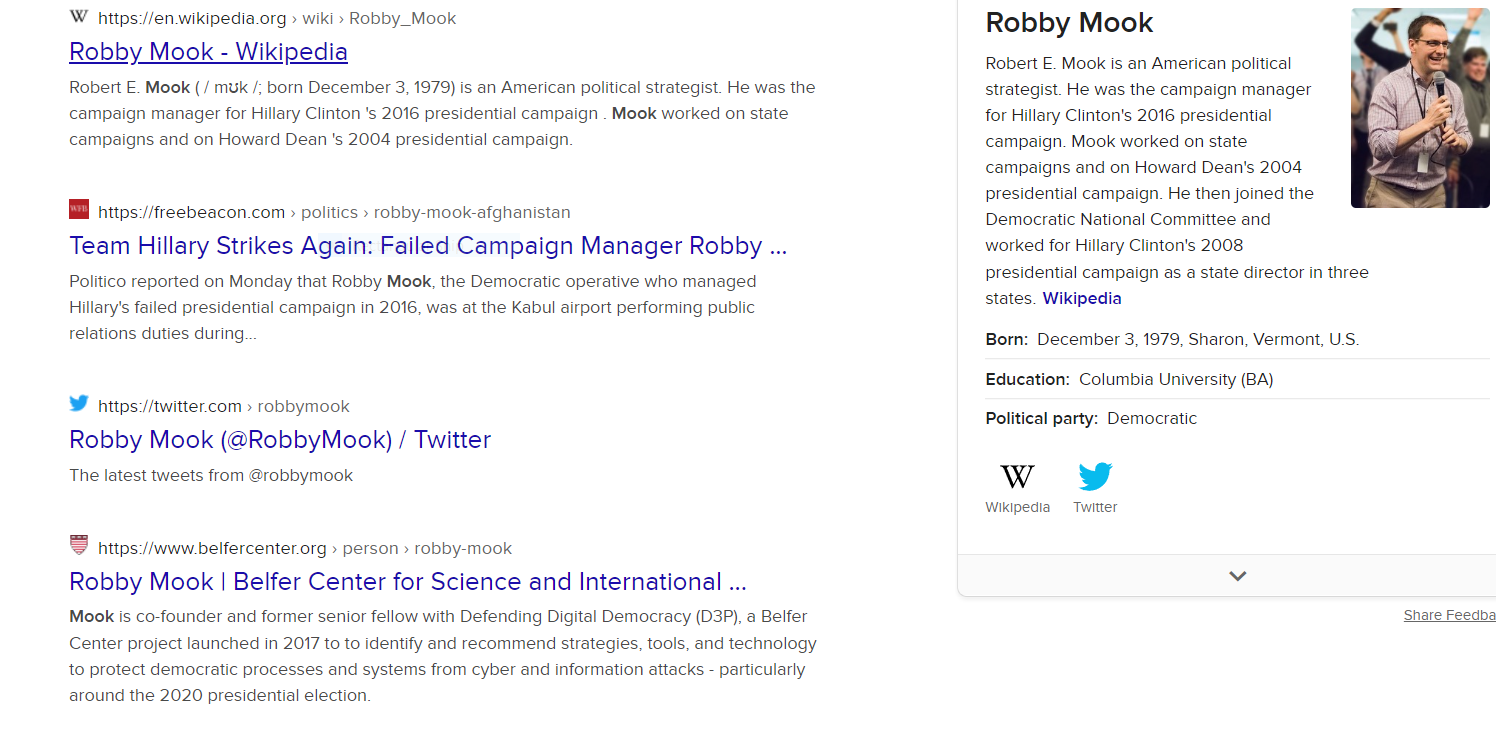Click the Robby Mook knowledge panel title

[1069, 22]
